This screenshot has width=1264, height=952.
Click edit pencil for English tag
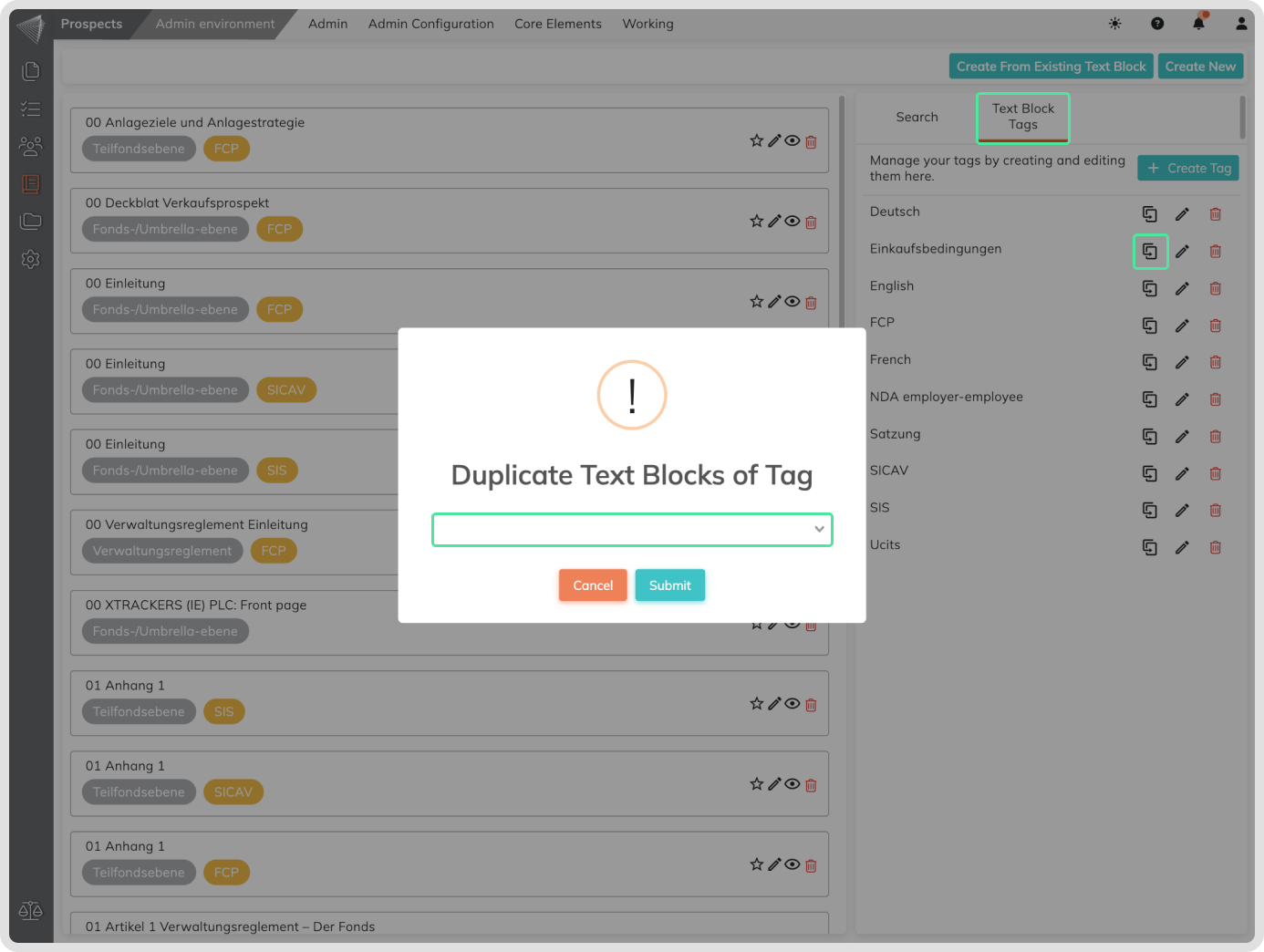(1182, 288)
